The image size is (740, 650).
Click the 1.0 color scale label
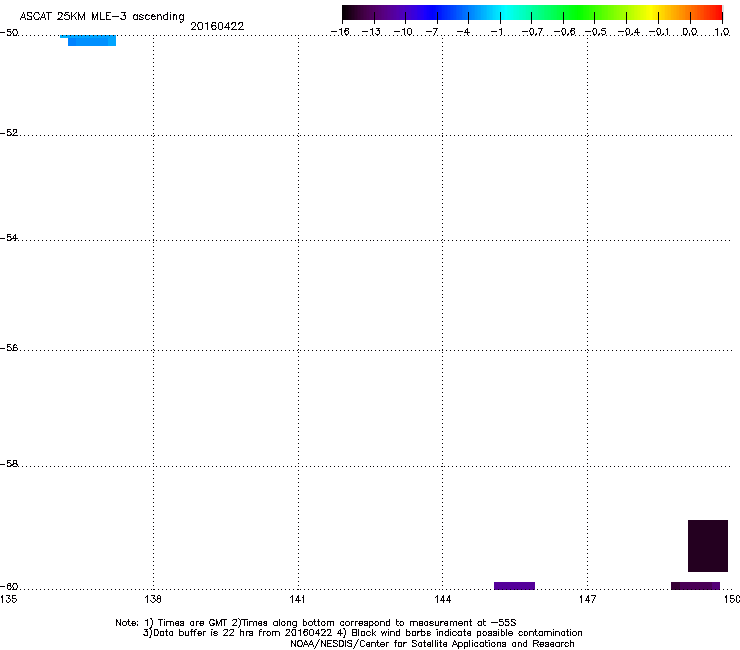(x=722, y=32)
